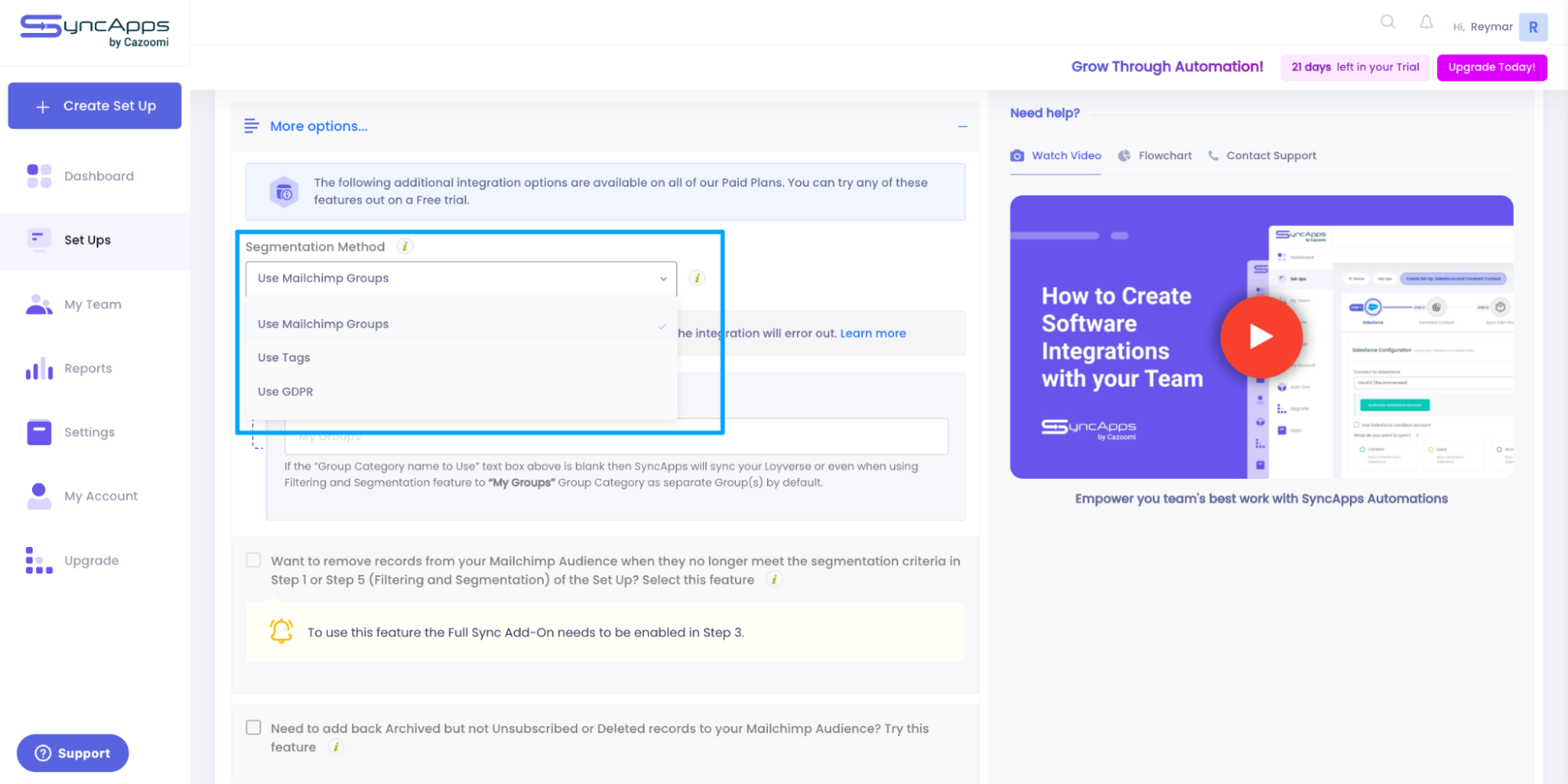Select the Use GDPR option
The height and width of the screenshot is (784, 1568).
[461, 392]
